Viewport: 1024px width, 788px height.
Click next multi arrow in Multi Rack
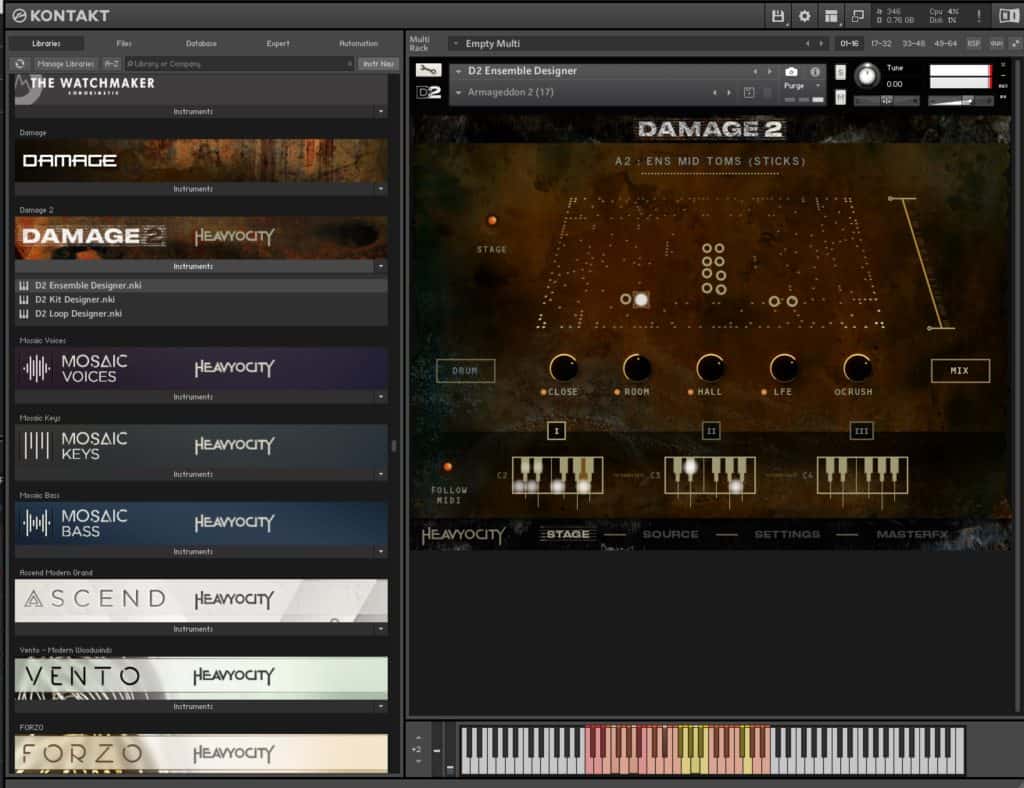pos(821,44)
